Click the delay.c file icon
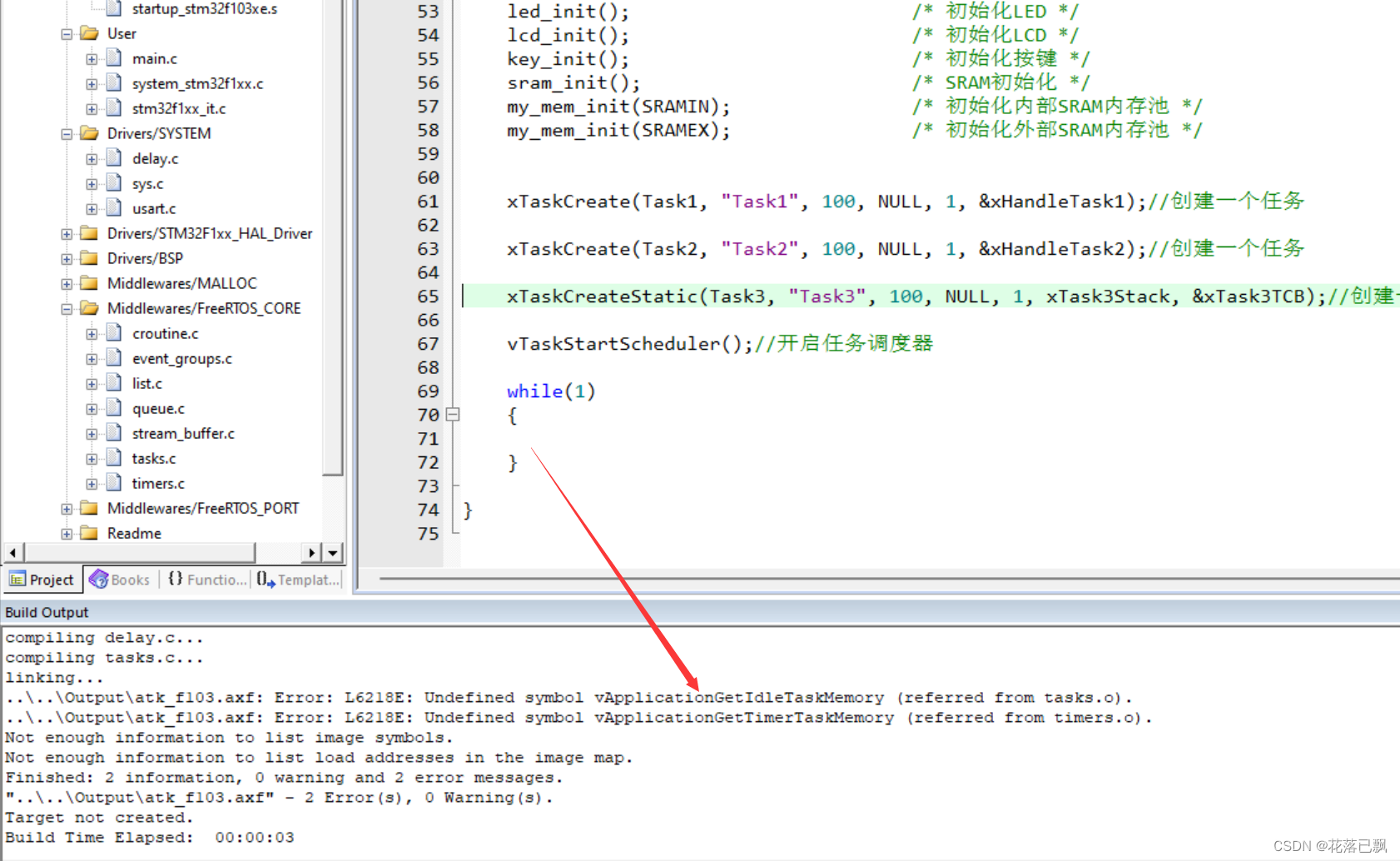Screen dimensions: 1400x861 point(115,158)
